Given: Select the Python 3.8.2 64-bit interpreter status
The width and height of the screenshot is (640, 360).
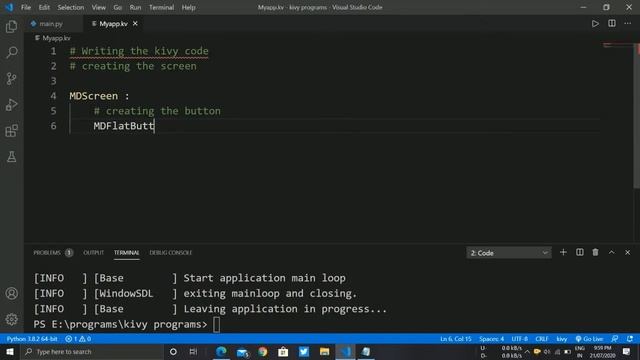Looking at the screenshot, I should 32,339.
